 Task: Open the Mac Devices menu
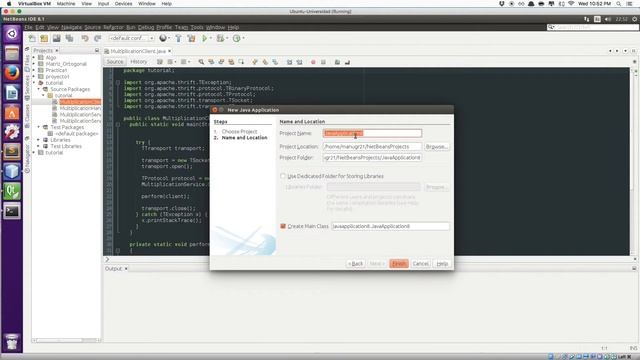pos(123,4)
